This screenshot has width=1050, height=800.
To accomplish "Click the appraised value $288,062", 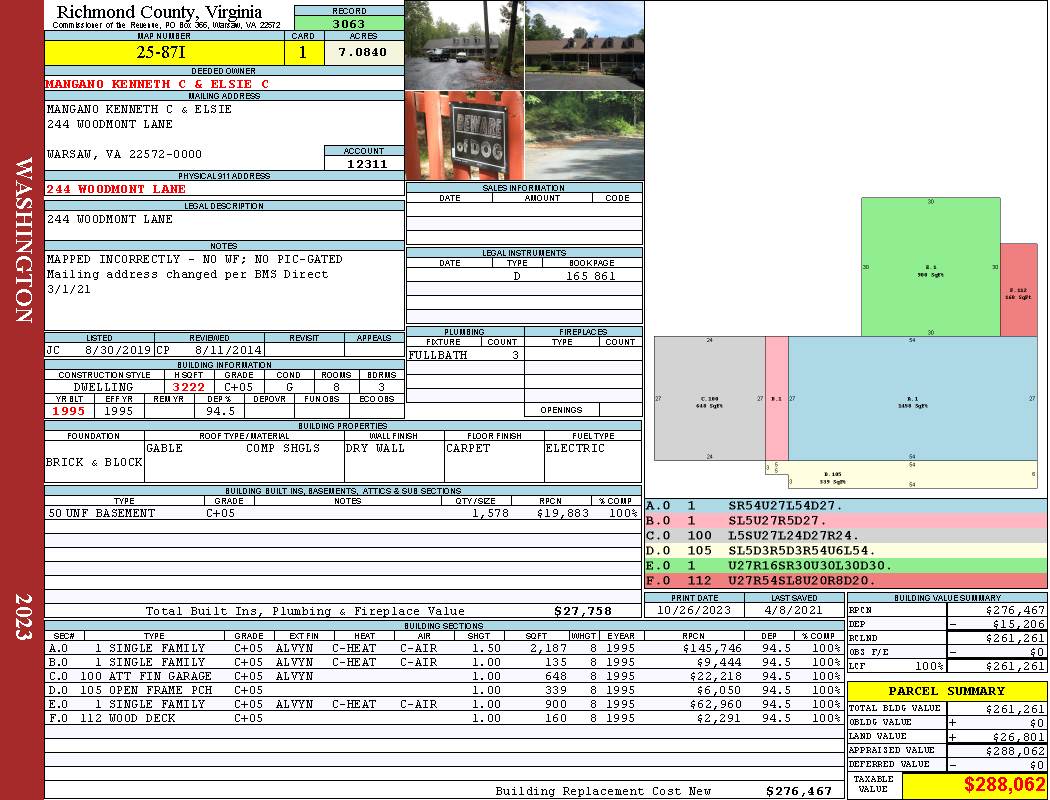I will (x=1015, y=751).
